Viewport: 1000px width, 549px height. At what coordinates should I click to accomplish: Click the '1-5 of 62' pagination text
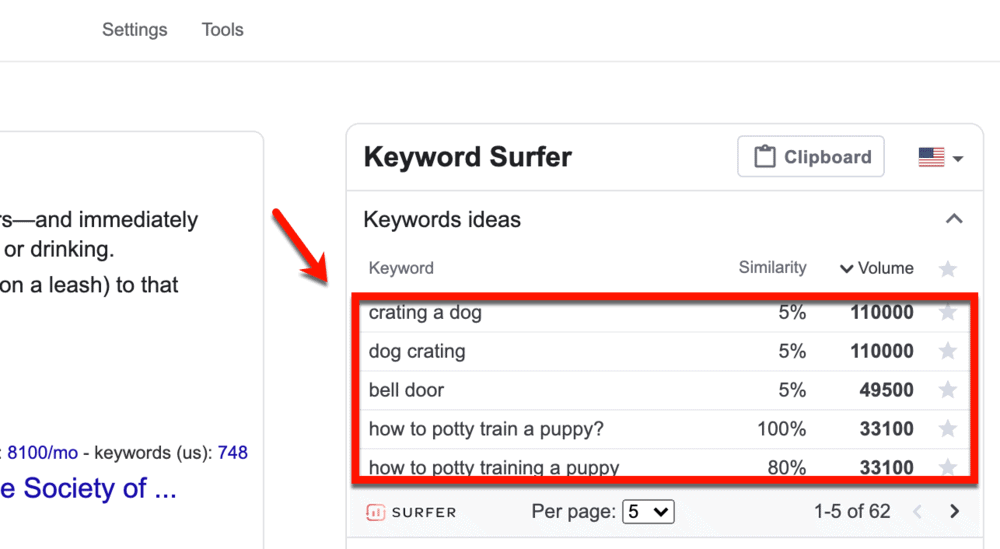coord(852,511)
